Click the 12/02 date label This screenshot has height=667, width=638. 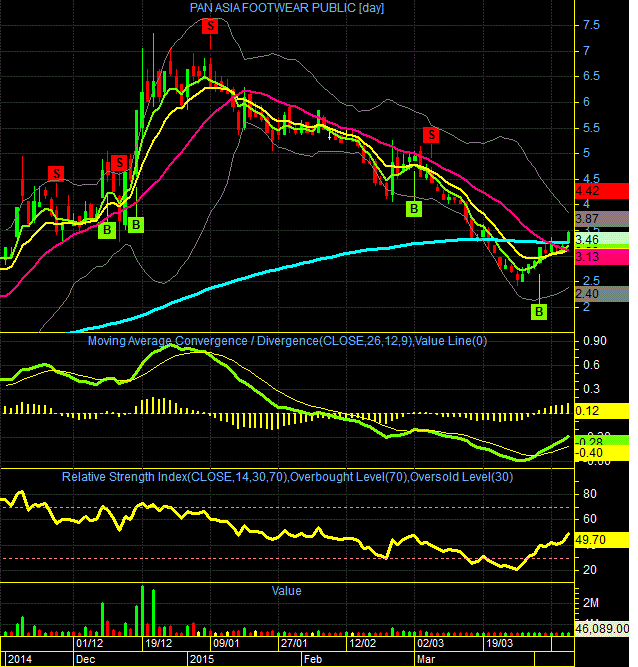[362, 643]
